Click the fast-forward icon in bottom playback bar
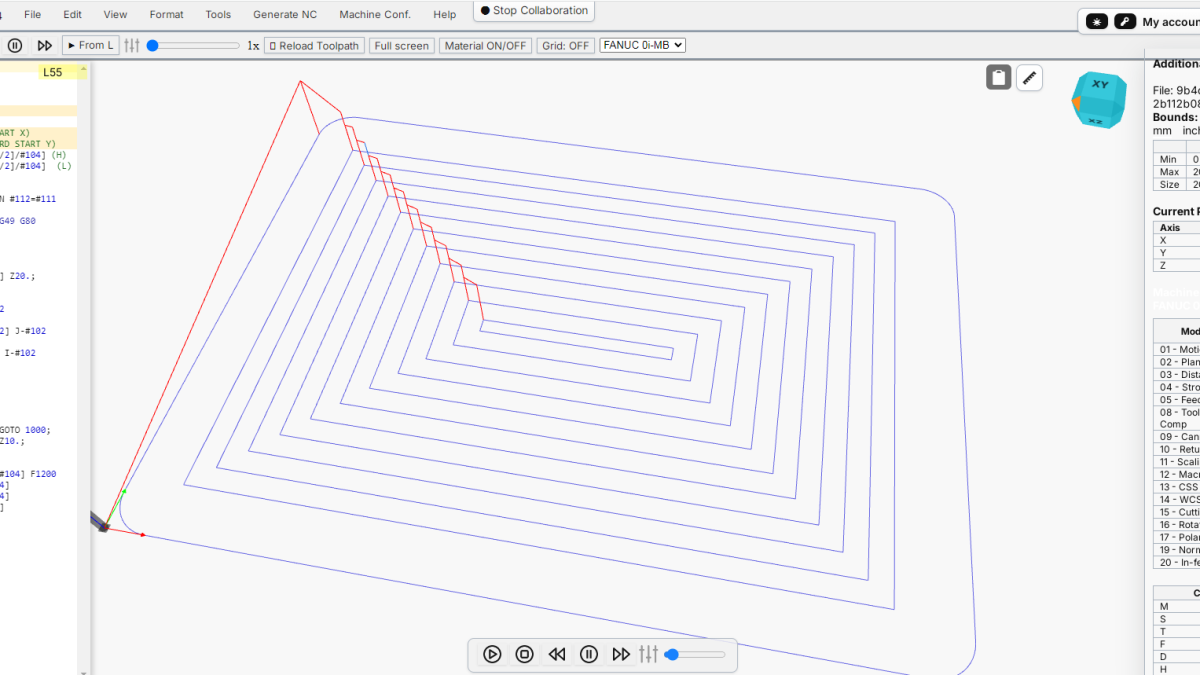The image size is (1200, 675). pyautogui.click(x=621, y=654)
